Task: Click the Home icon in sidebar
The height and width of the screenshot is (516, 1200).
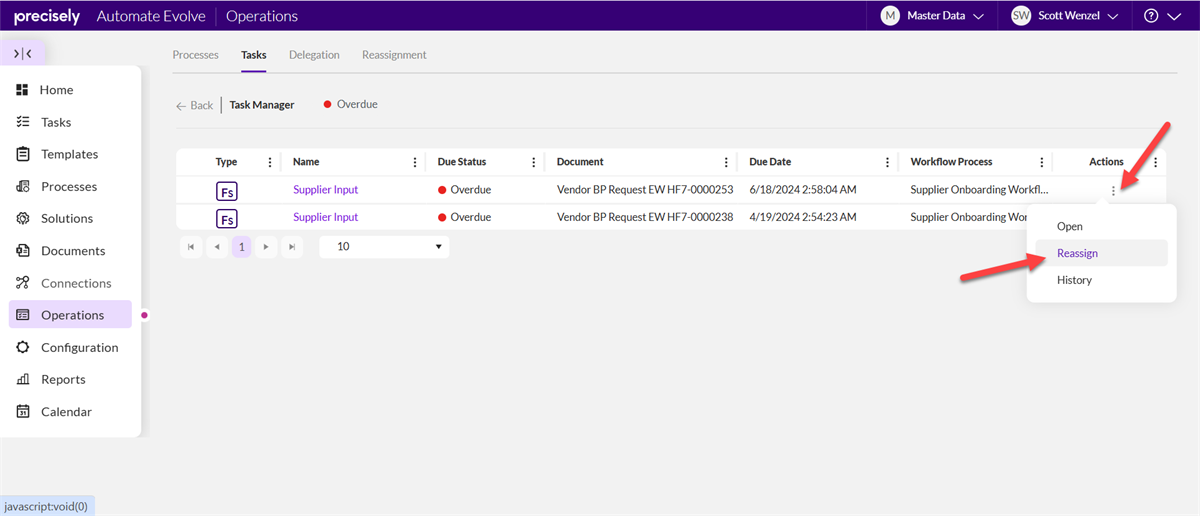Action: pos(23,90)
